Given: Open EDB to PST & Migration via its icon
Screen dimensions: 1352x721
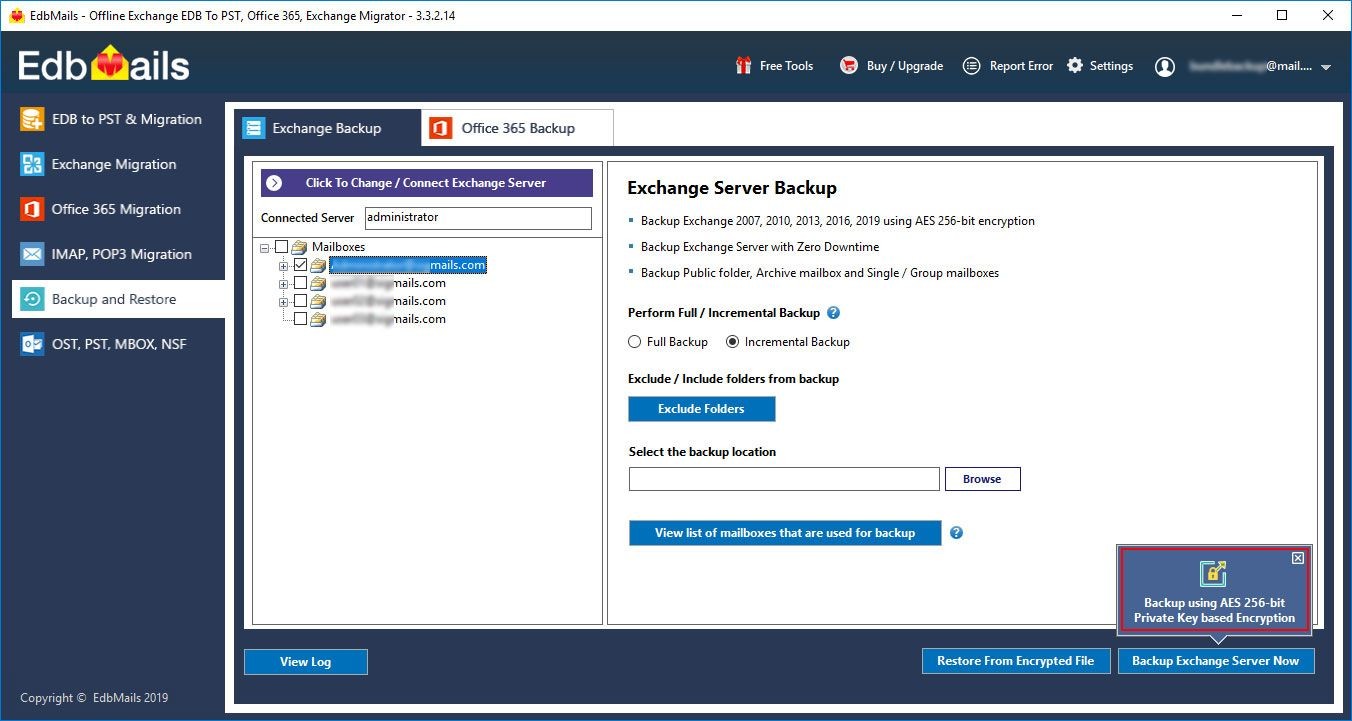Looking at the screenshot, I should click(x=32, y=119).
